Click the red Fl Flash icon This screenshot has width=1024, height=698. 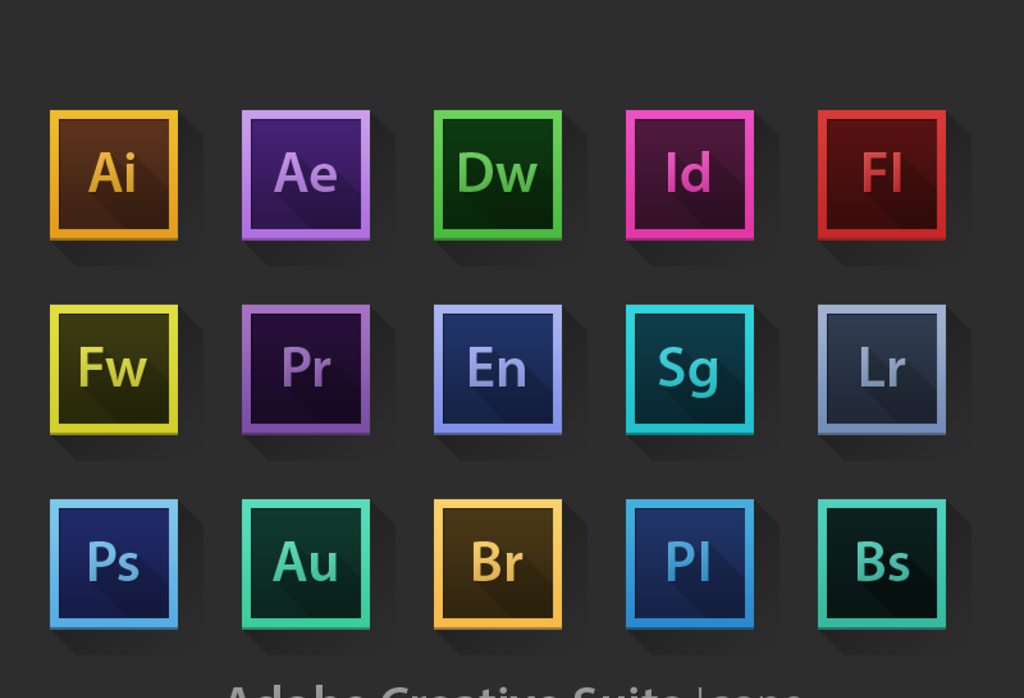pyautogui.click(x=882, y=175)
